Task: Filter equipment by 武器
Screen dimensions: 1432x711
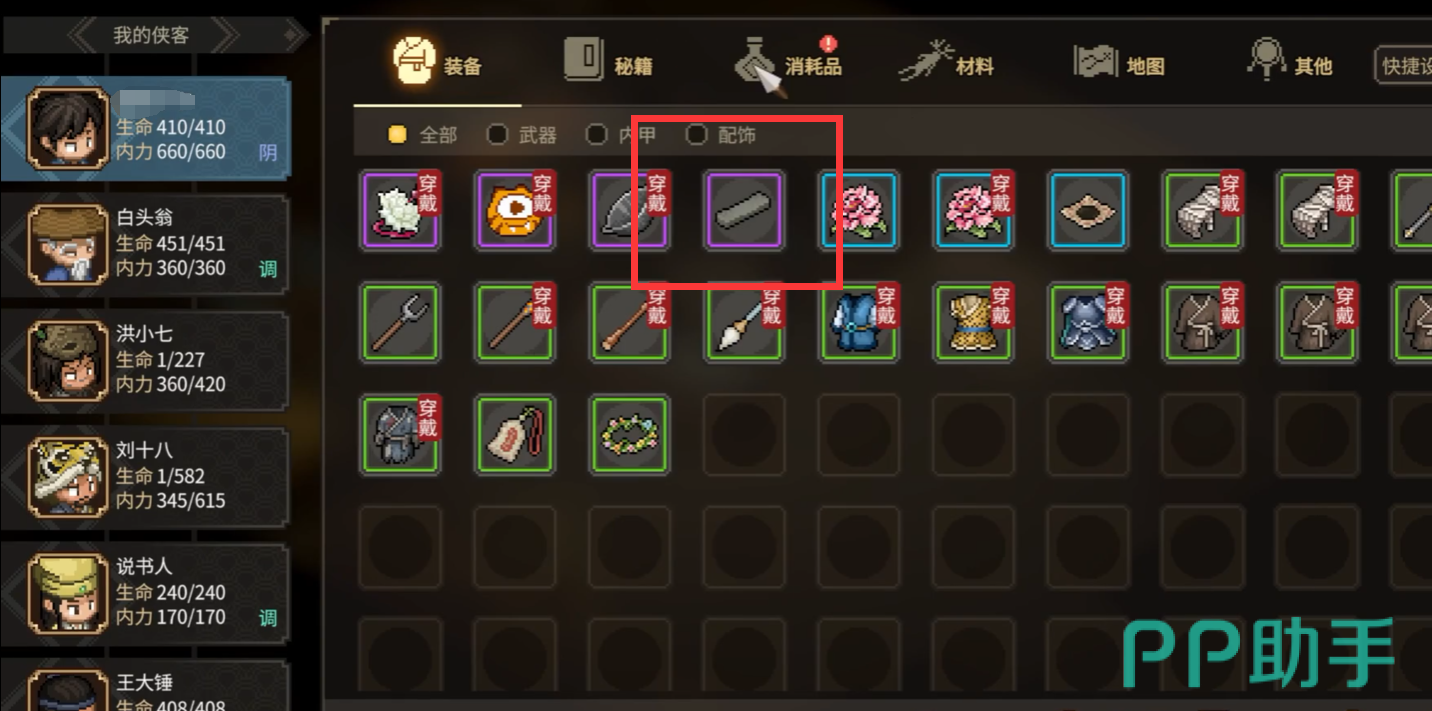Action: tap(521, 134)
